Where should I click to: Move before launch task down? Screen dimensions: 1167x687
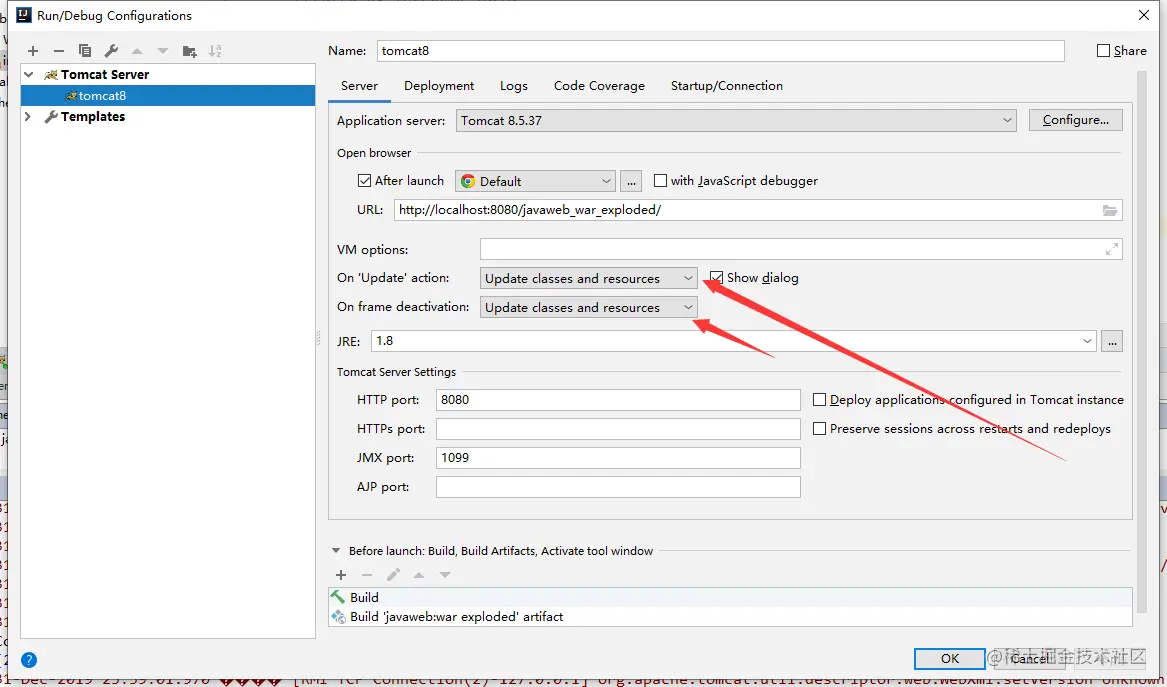444,575
